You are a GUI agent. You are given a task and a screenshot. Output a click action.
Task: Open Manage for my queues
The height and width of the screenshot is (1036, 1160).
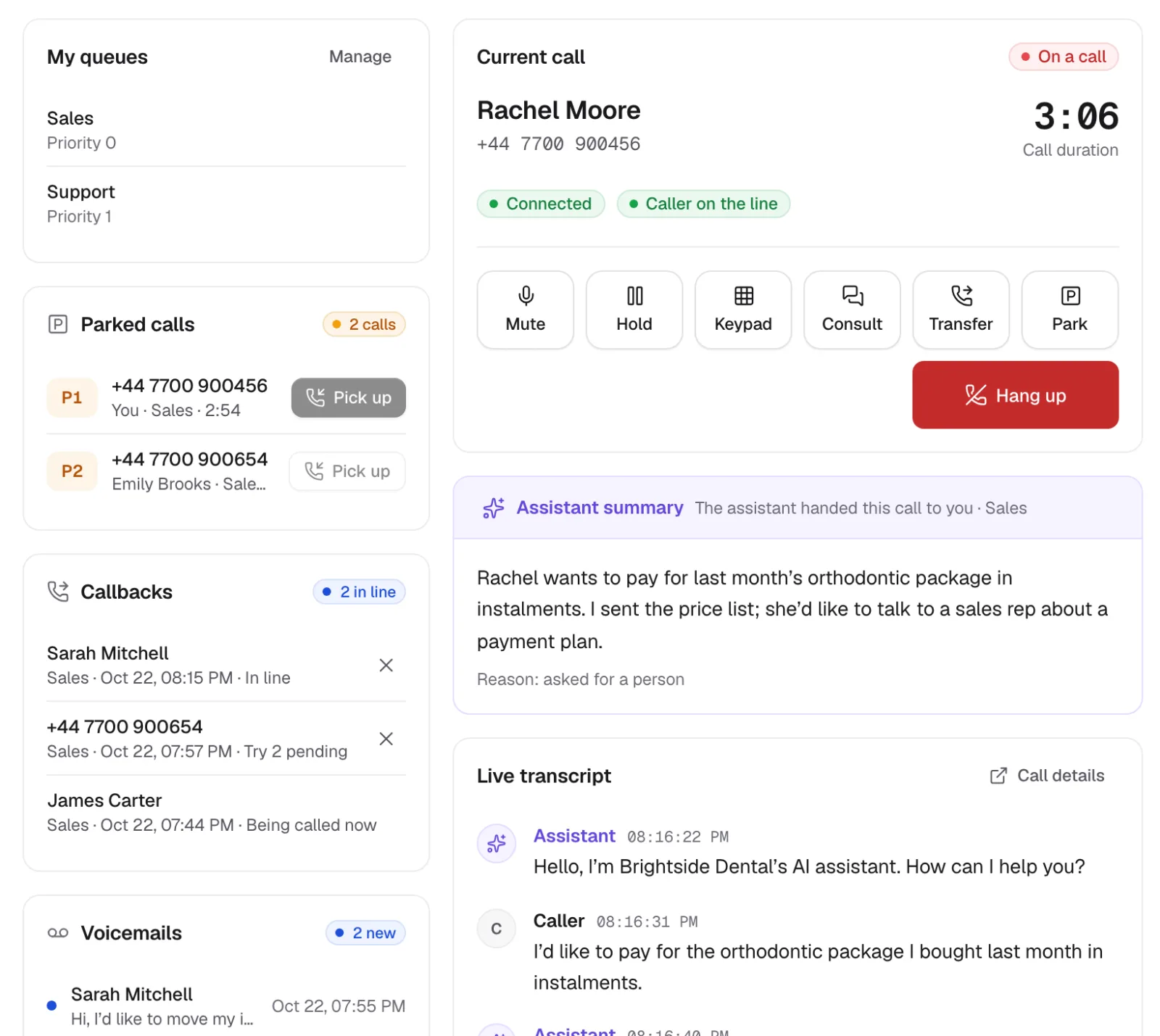pos(360,57)
